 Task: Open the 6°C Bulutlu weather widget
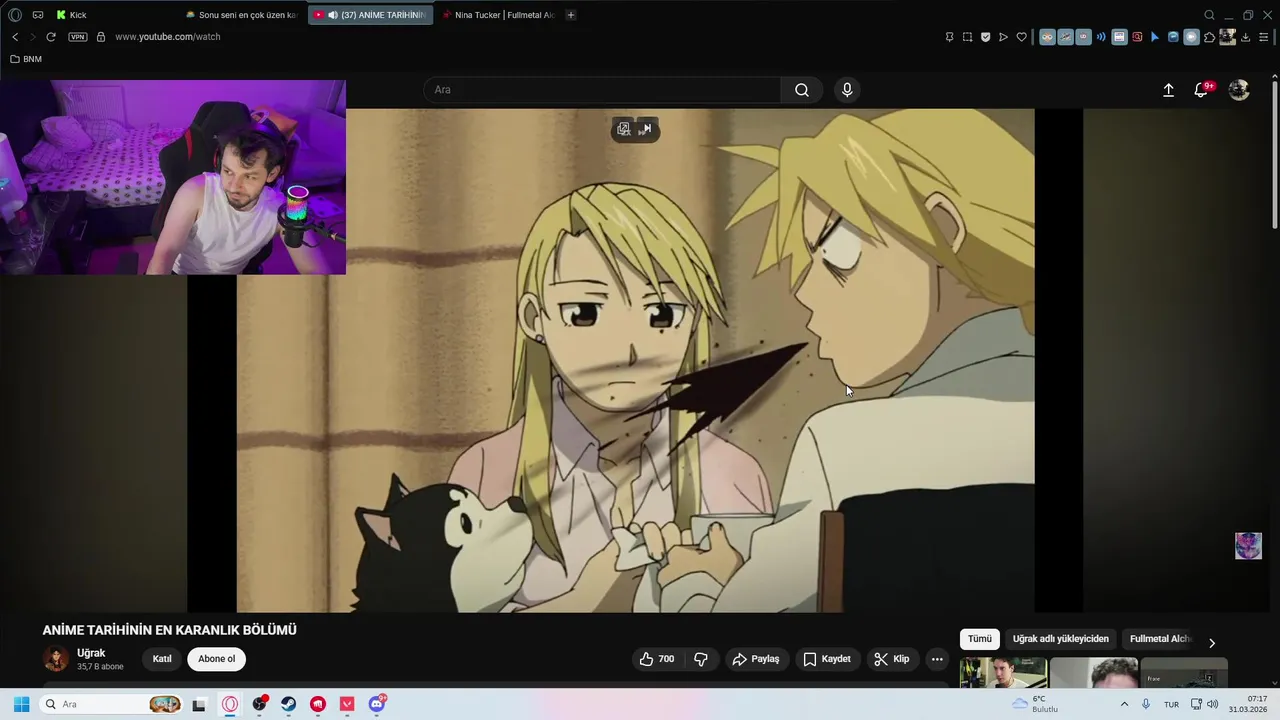(x=1035, y=704)
